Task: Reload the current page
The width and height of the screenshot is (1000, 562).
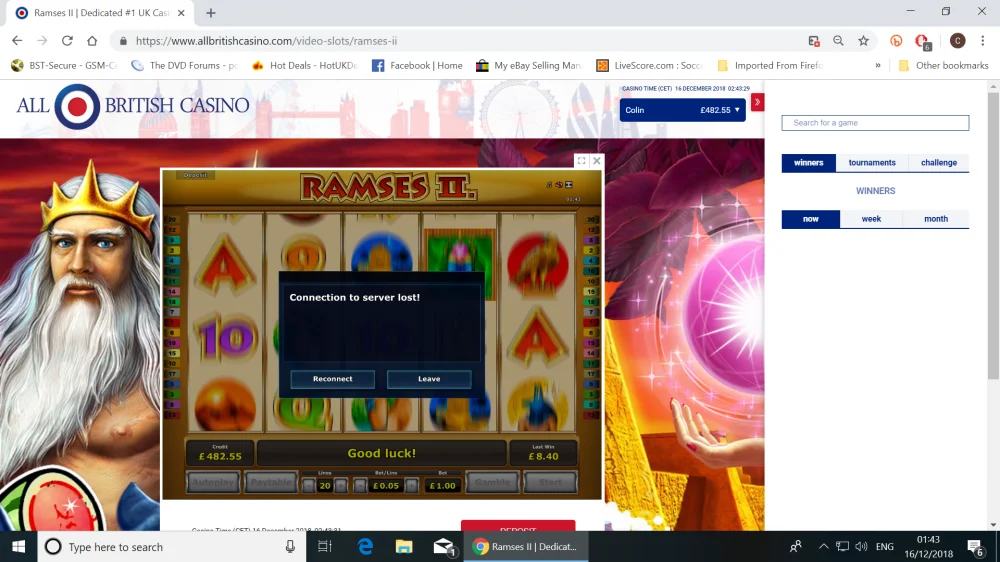Action: [67, 41]
